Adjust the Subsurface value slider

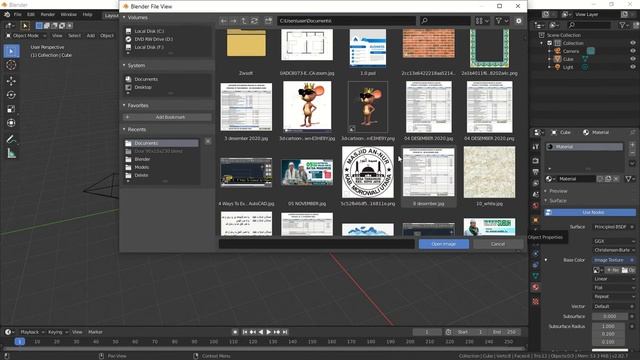(x=610, y=316)
